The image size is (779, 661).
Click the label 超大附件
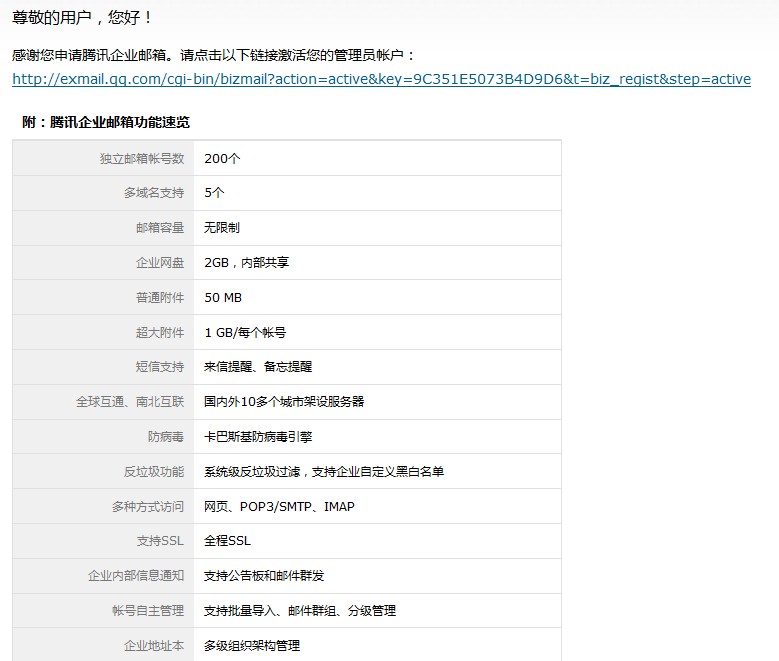[x=160, y=332]
